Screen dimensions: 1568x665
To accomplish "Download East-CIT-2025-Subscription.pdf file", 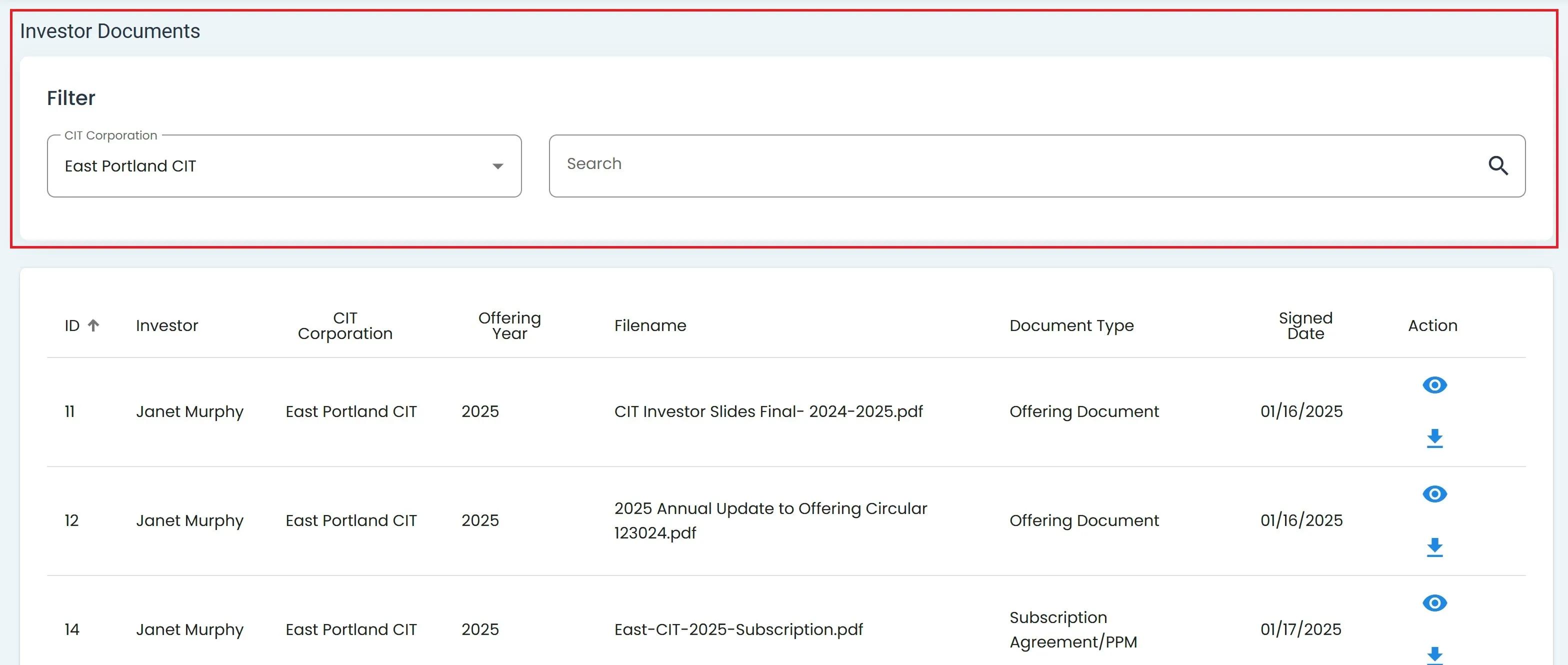I will [1434, 654].
